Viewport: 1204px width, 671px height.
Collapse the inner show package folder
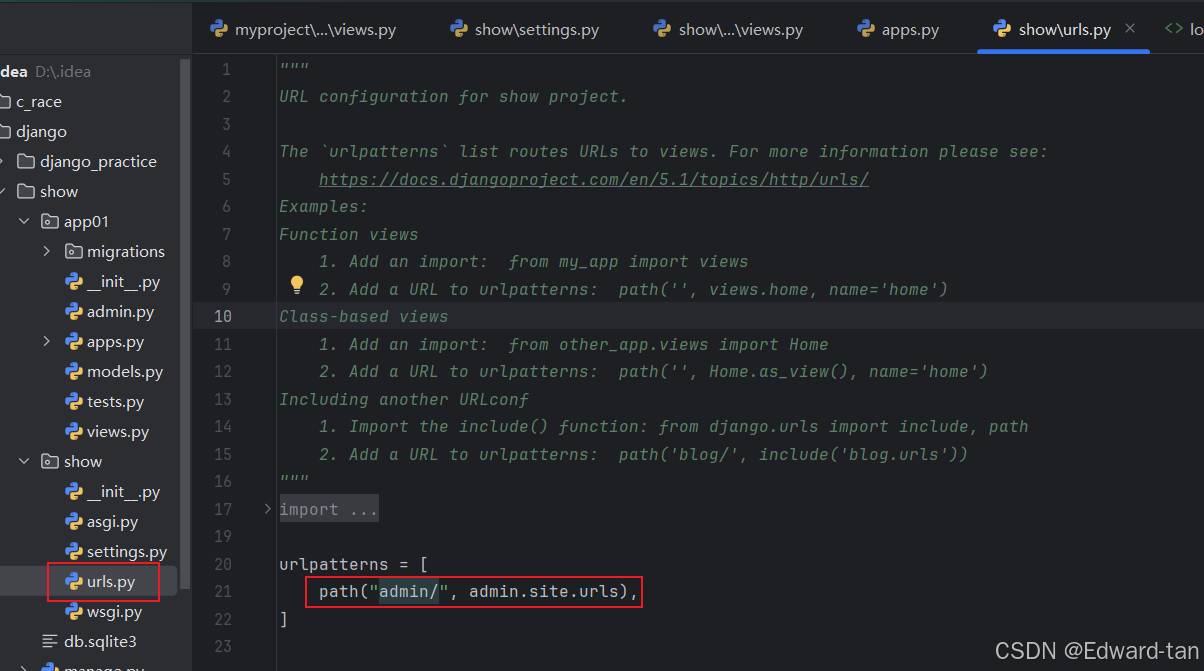(24, 462)
